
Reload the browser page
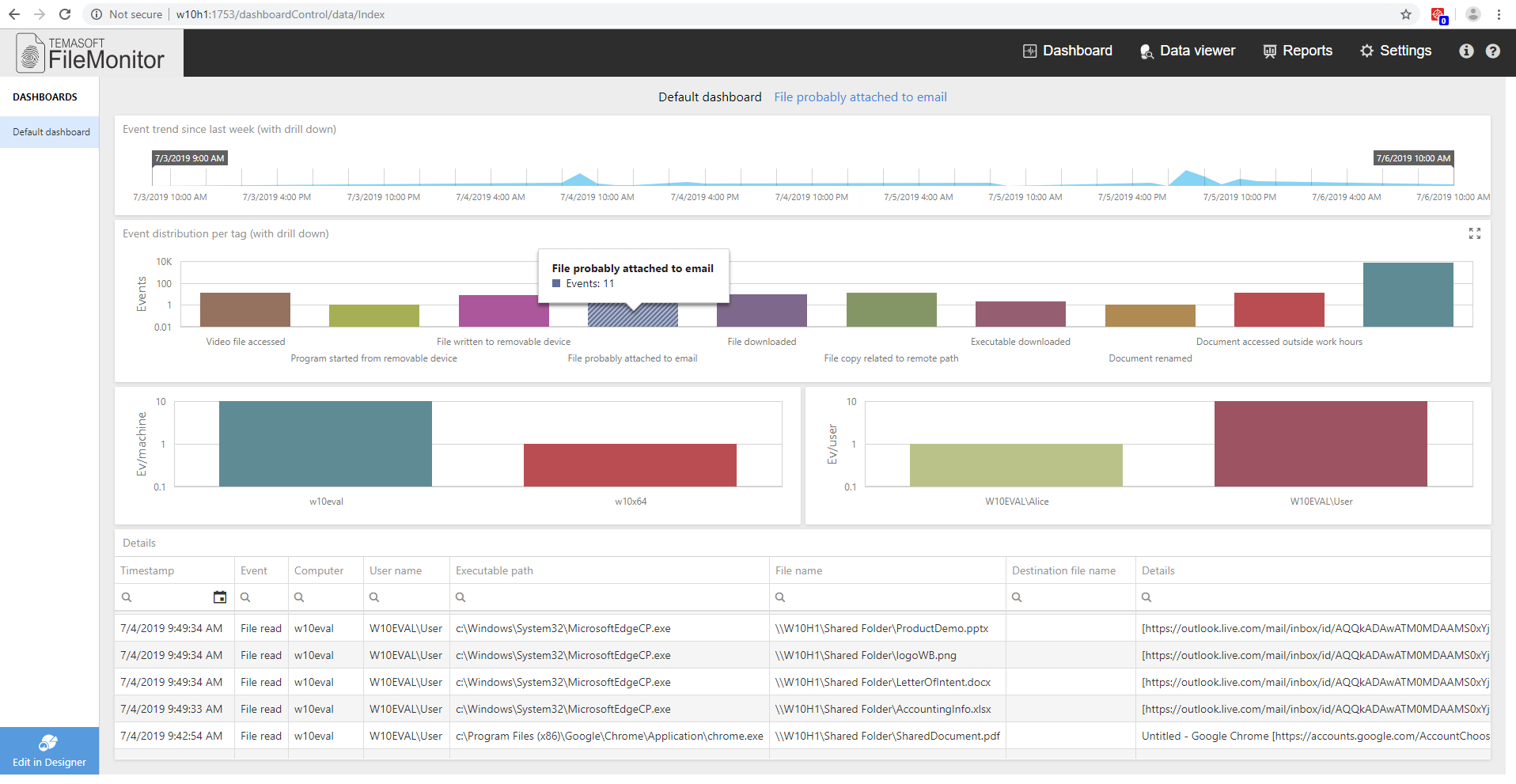65,14
